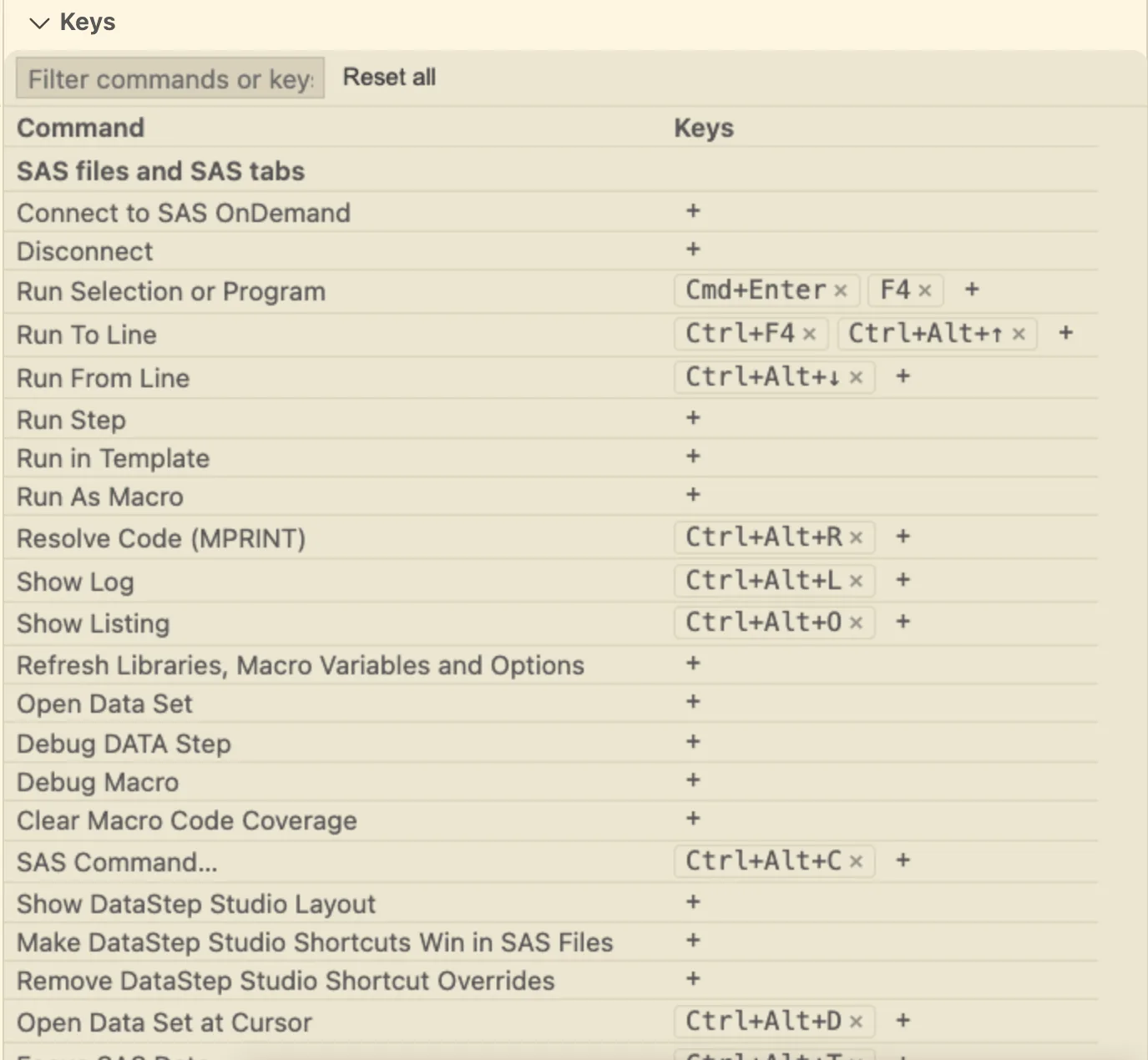Add a shortcut for Run Step
Image resolution: width=1148 pixels, height=1060 pixels.
(693, 418)
